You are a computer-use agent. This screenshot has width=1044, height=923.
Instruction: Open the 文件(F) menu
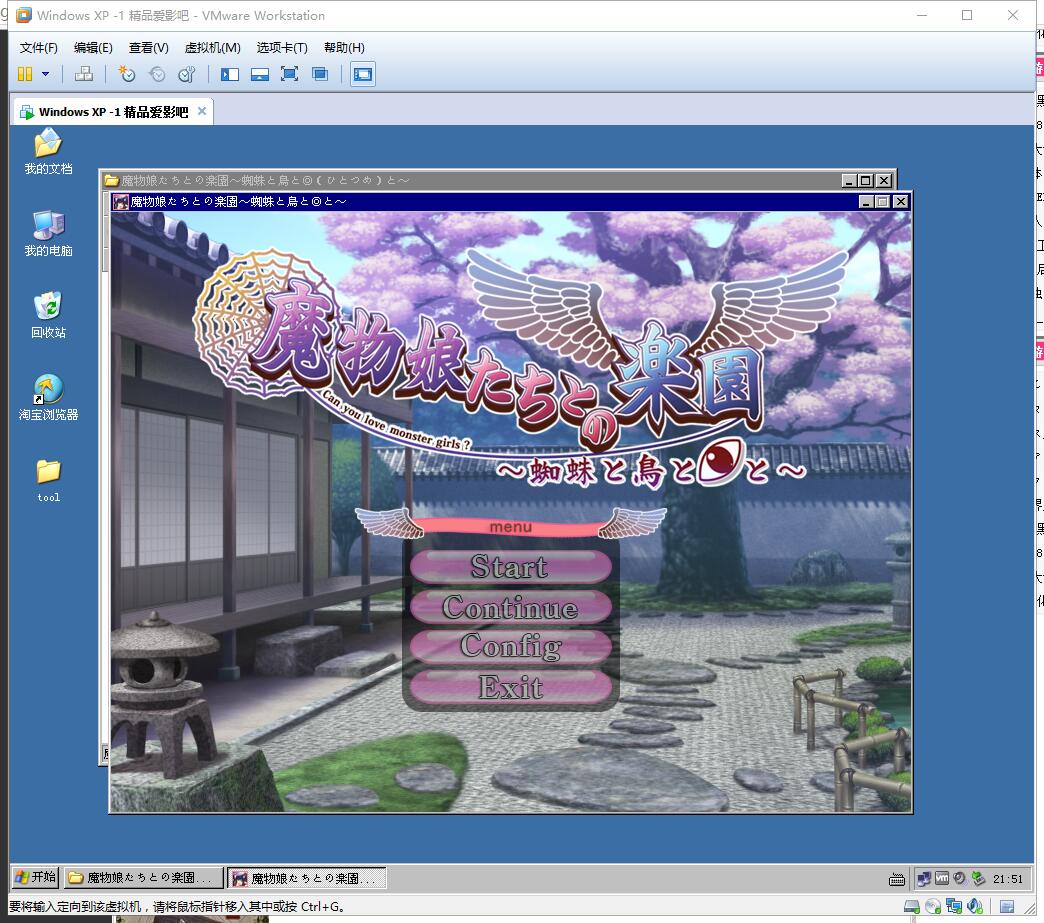[39, 48]
